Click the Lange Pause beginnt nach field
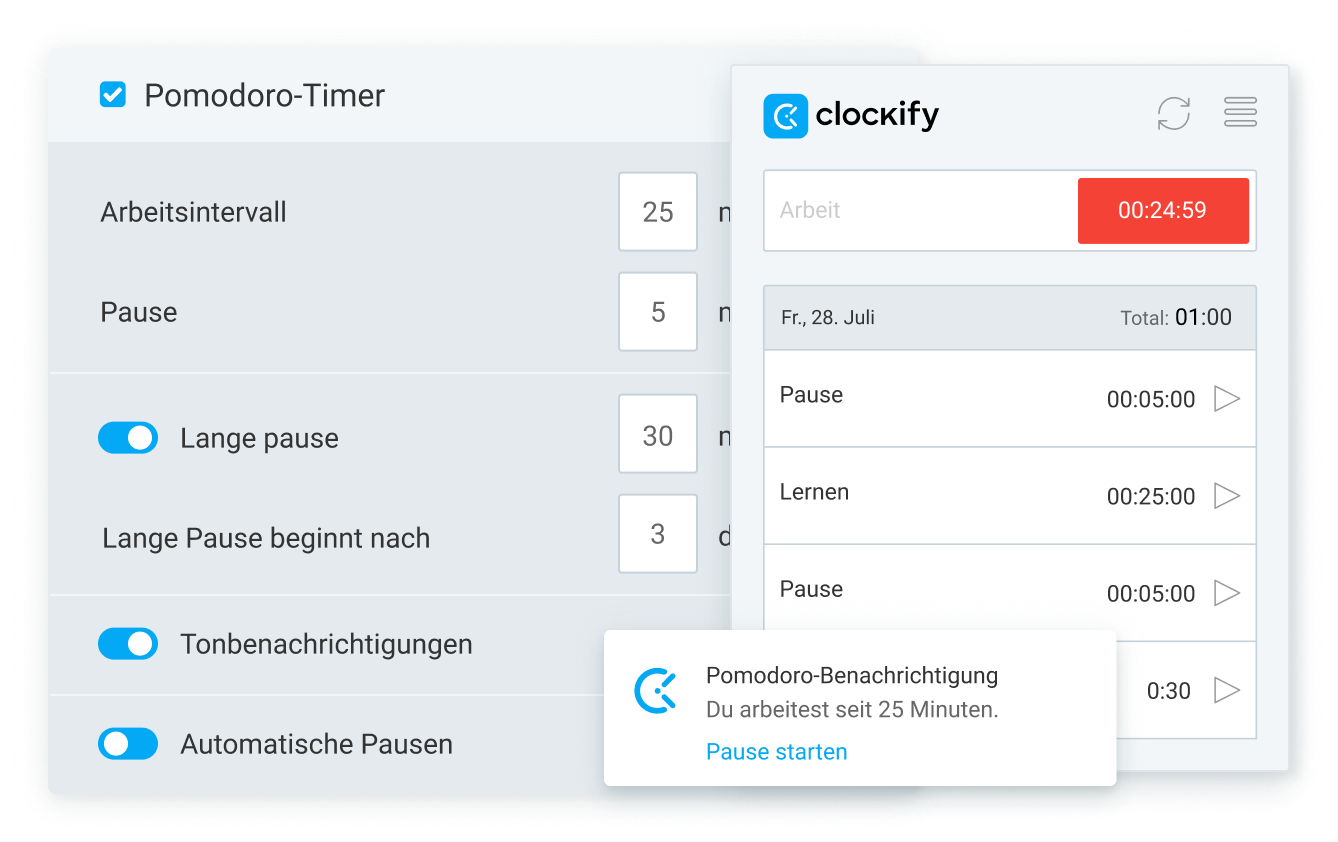 tap(657, 534)
